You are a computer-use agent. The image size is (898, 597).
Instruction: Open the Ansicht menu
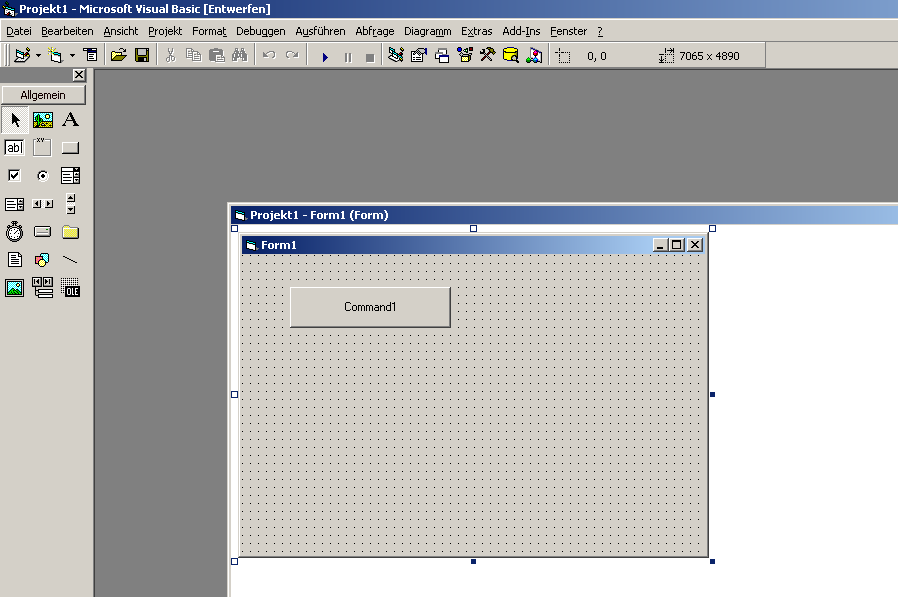[x=121, y=32]
